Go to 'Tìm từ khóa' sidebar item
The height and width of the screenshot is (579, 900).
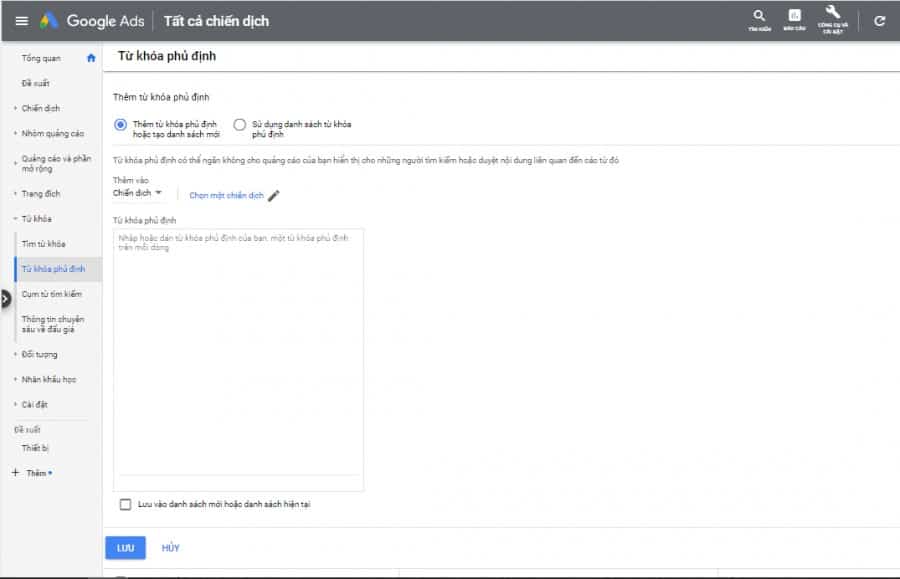(44, 244)
